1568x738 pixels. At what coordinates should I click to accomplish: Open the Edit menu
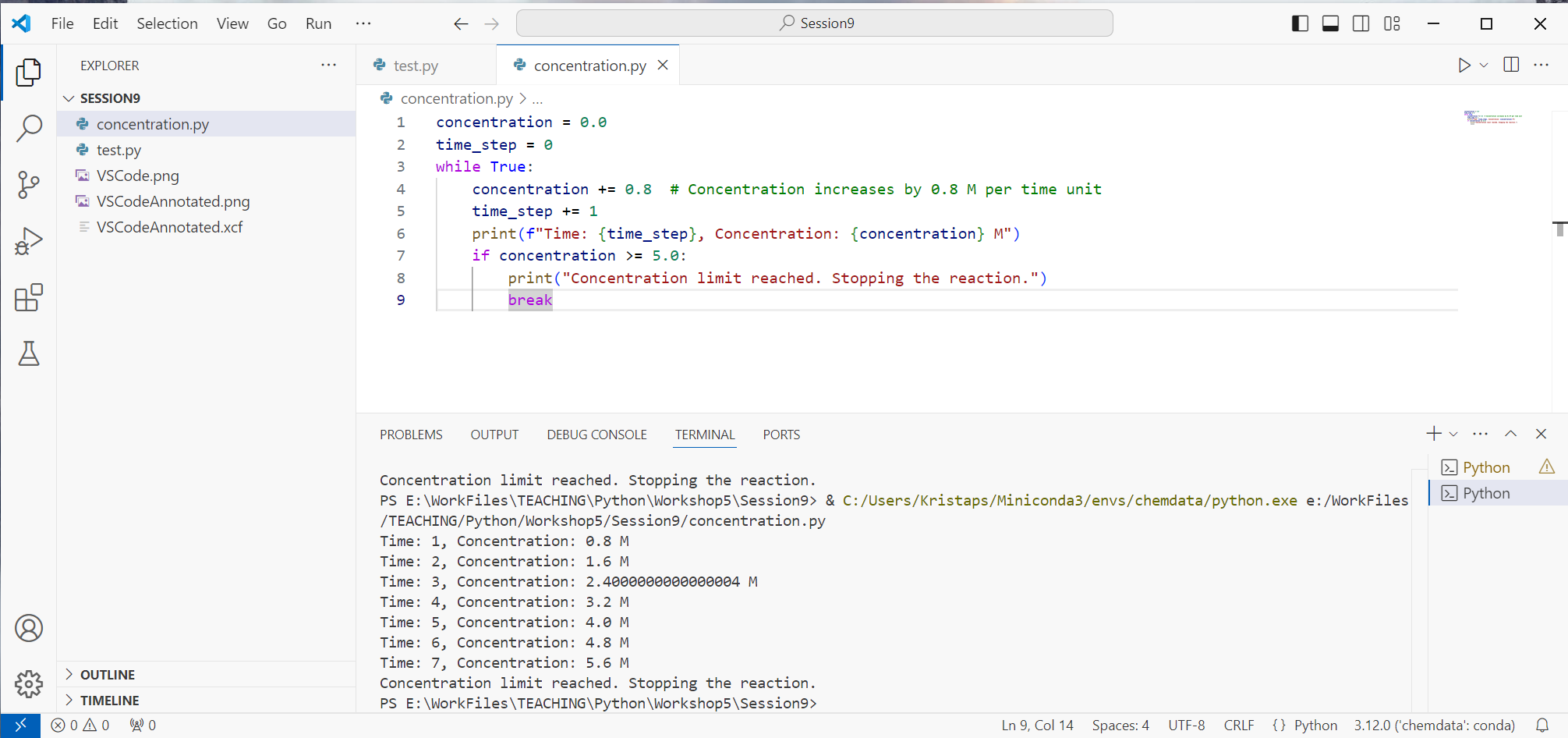click(x=105, y=23)
